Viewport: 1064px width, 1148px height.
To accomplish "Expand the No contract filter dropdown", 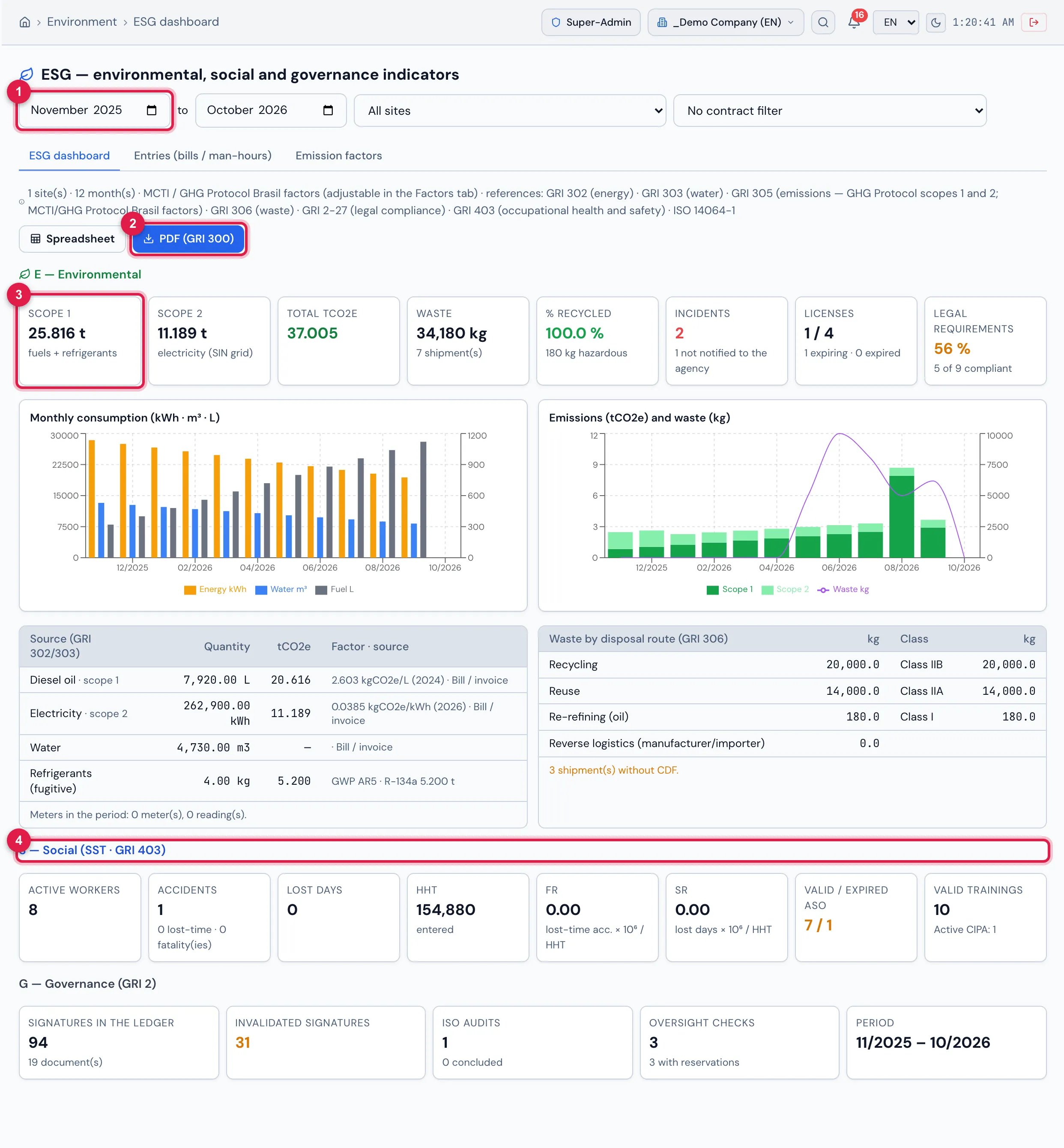I will 830,111.
